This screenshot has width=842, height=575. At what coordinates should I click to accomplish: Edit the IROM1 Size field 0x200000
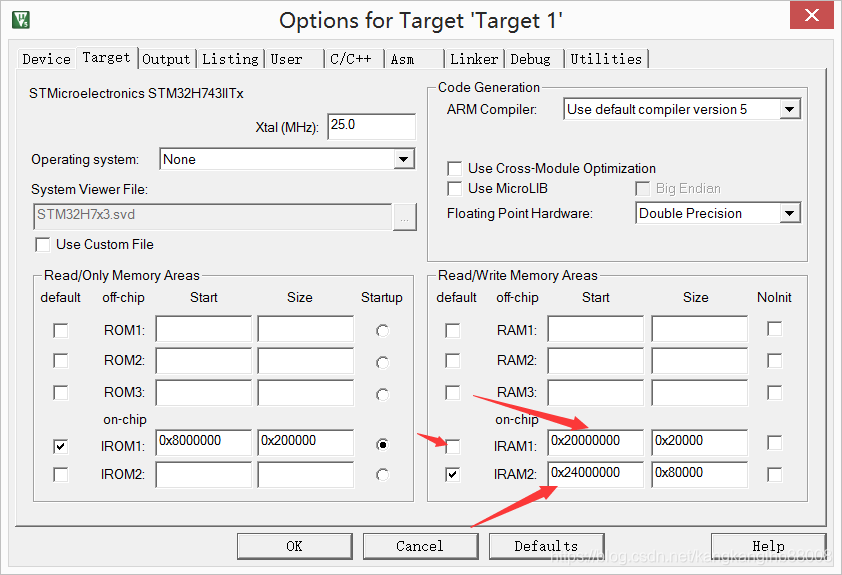[x=306, y=442]
